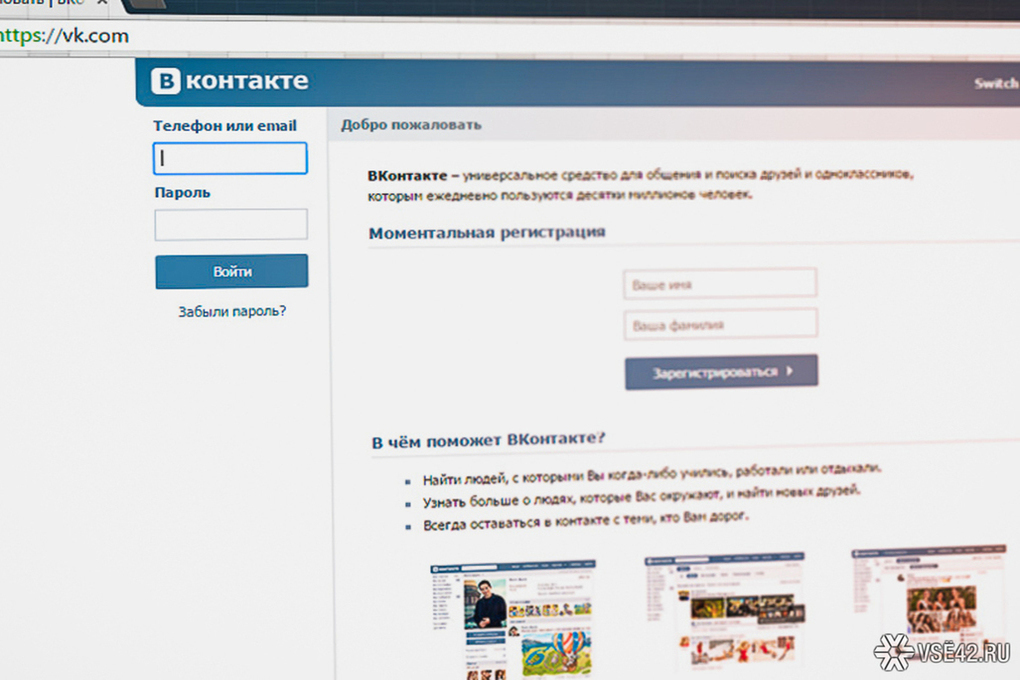Click the line starting Найти людей

(x=652, y=474)
